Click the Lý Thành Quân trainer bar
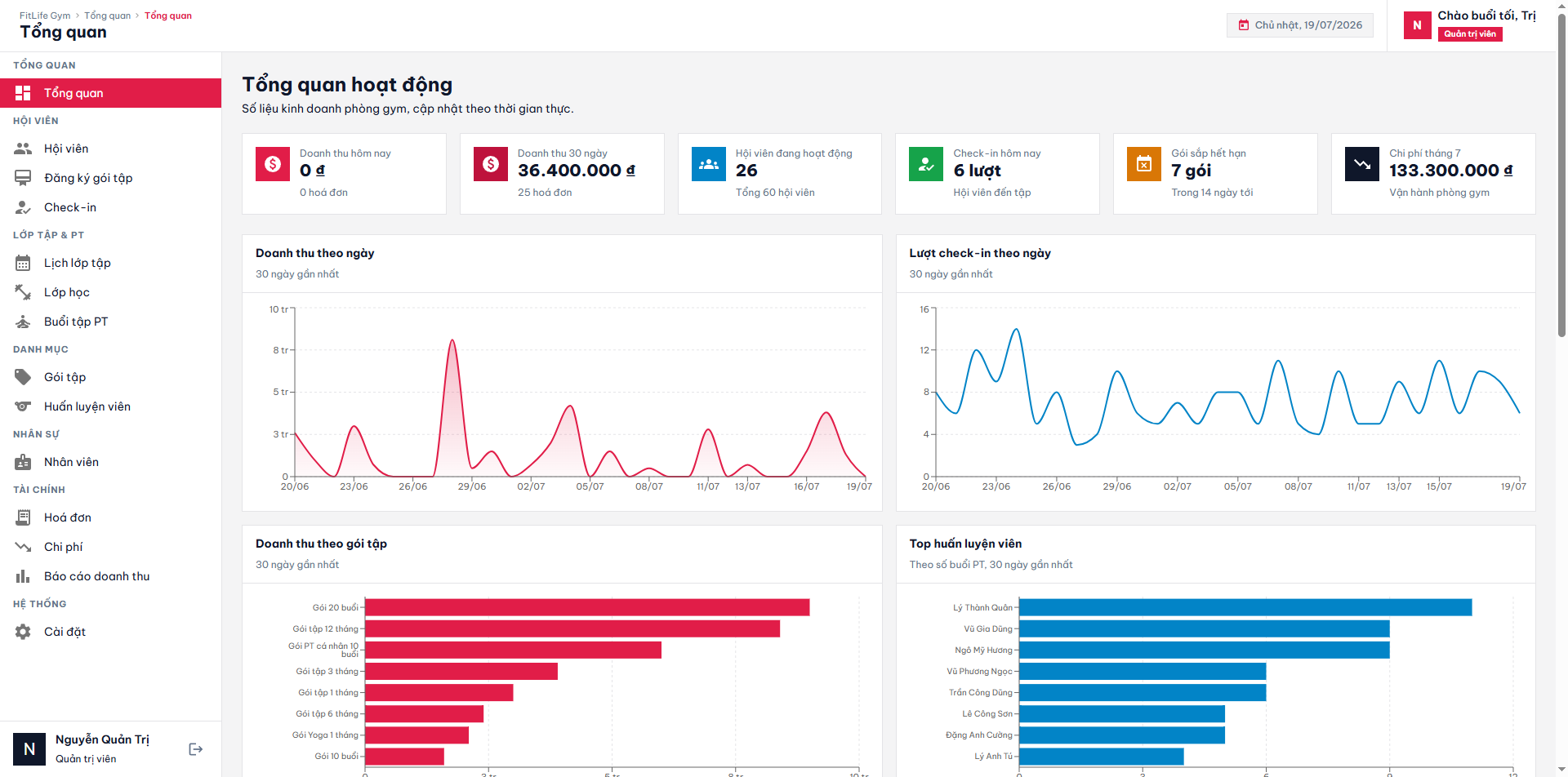Screen dimensions: 1568x777 pos(1245,607)
